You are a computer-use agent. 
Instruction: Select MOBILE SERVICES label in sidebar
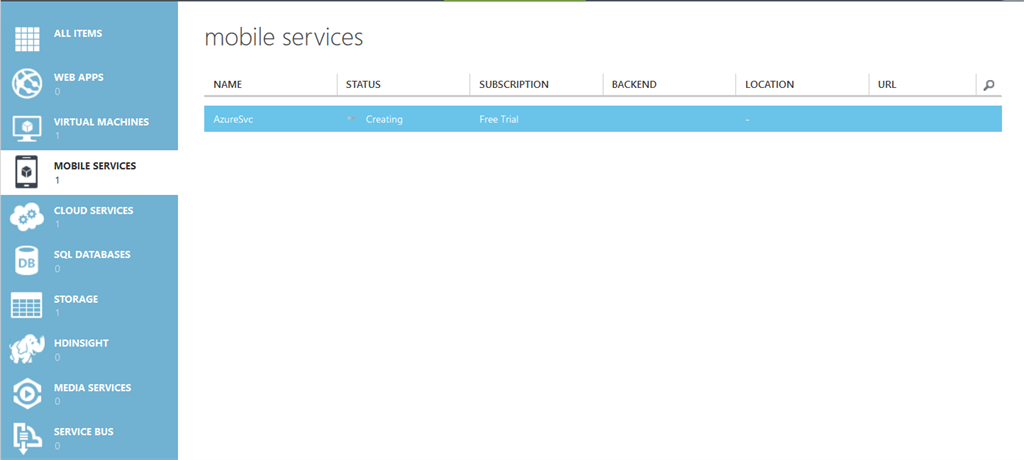95,166
